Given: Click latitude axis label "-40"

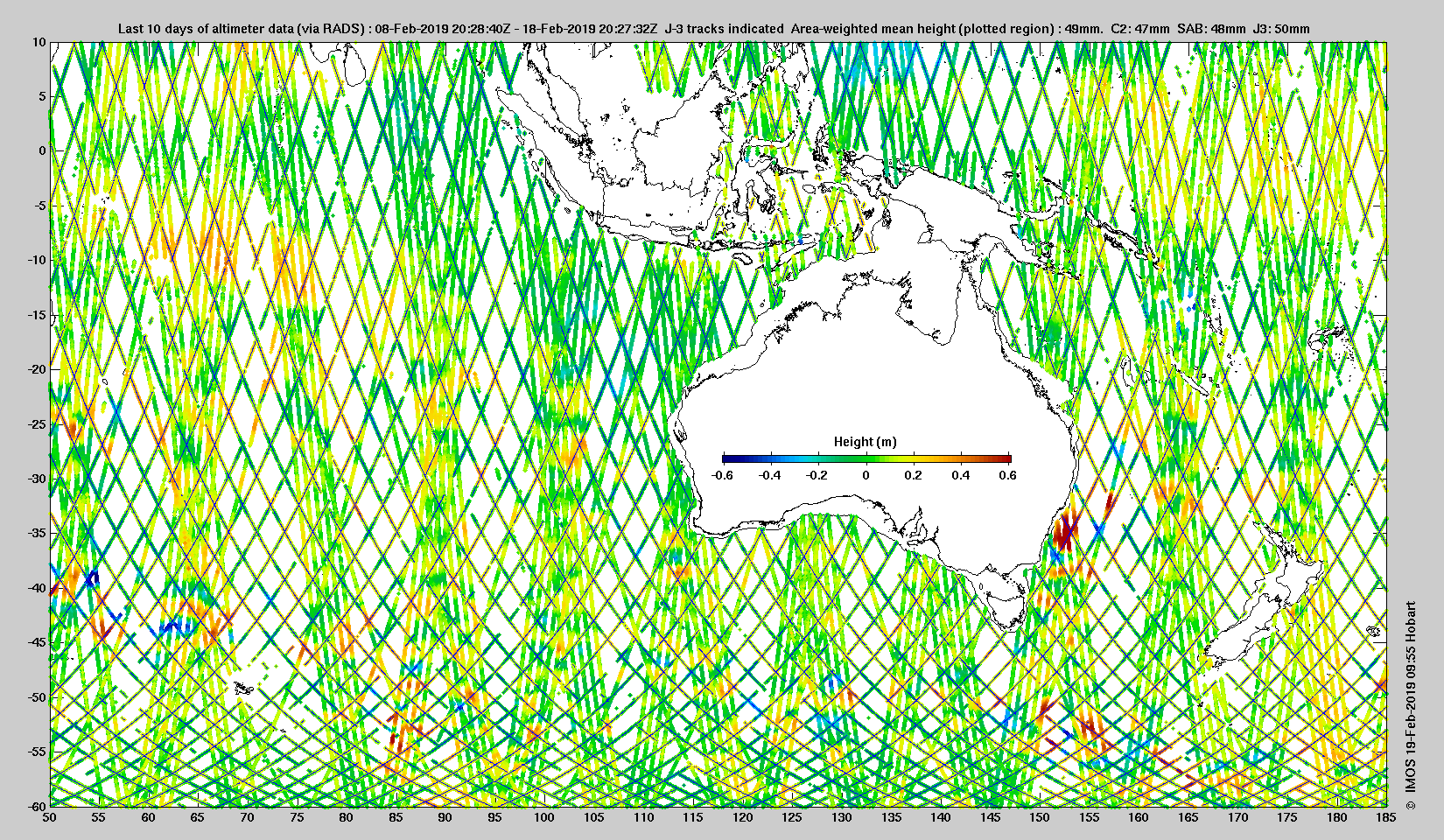Looking at the screenshot, I should [36, 587].
